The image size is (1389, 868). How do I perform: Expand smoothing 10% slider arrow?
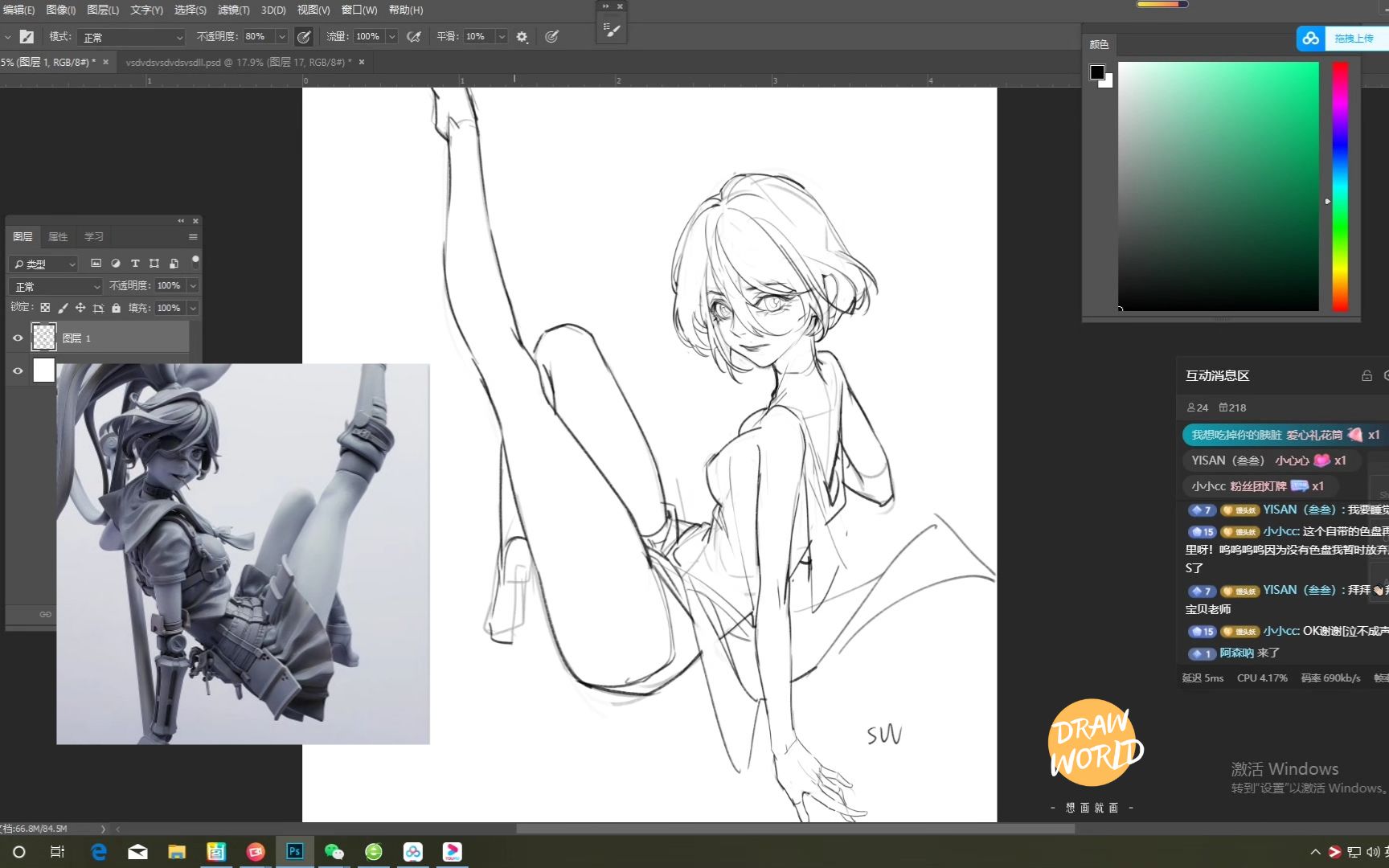click(502, 36)
